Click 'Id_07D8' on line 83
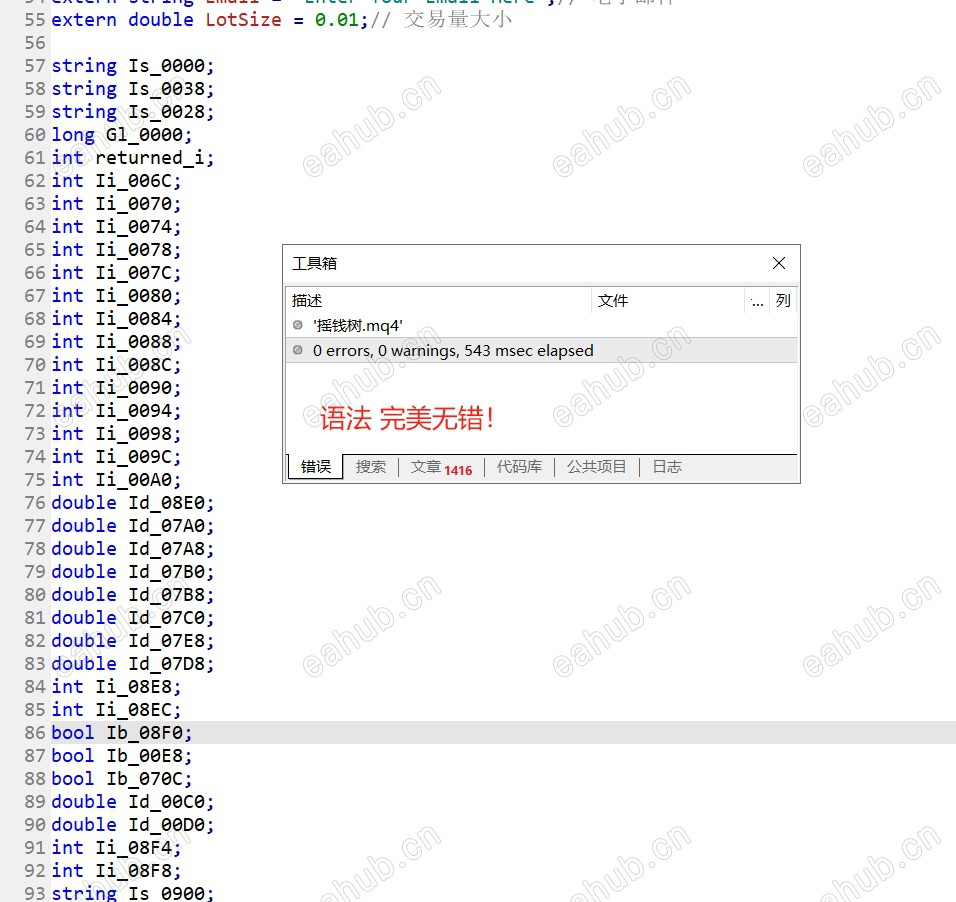Screen dimensions: 956x902 pos(166,664)
